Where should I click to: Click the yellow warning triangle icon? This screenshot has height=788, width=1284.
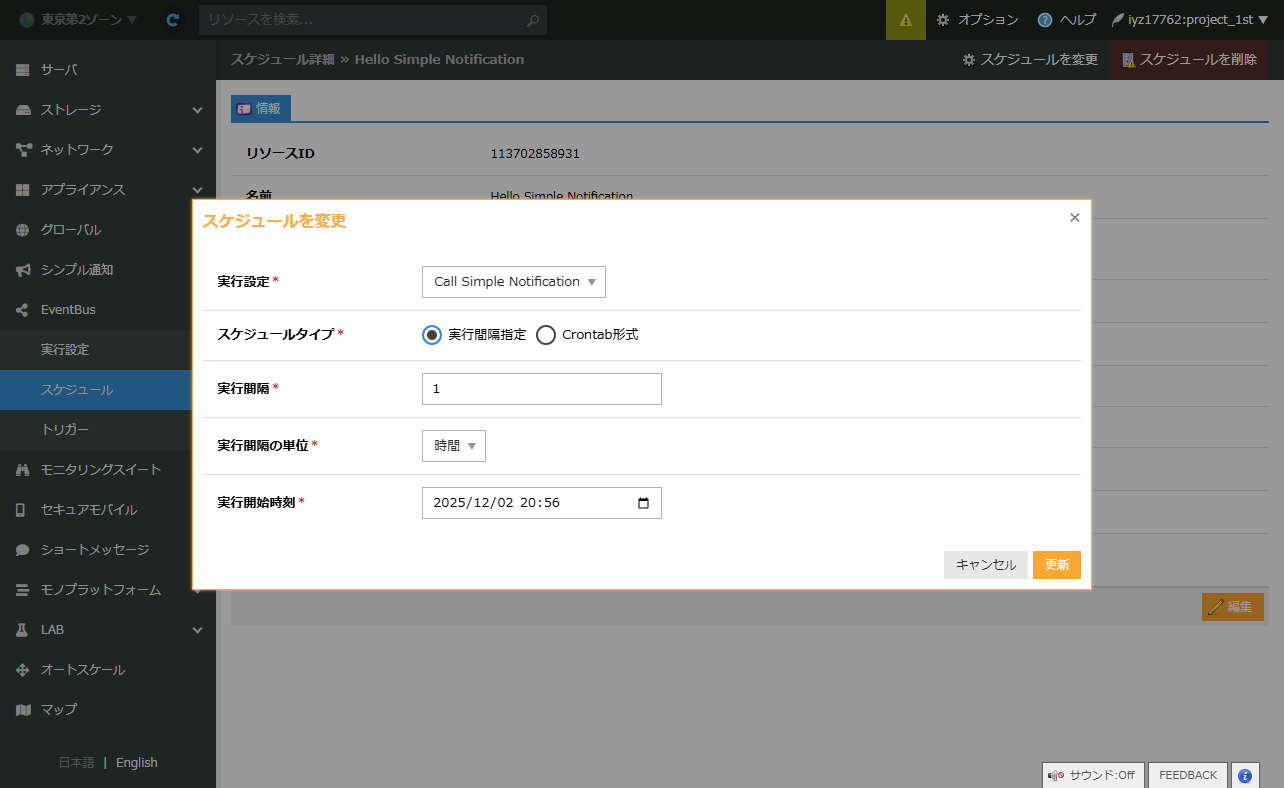[905, 20]
